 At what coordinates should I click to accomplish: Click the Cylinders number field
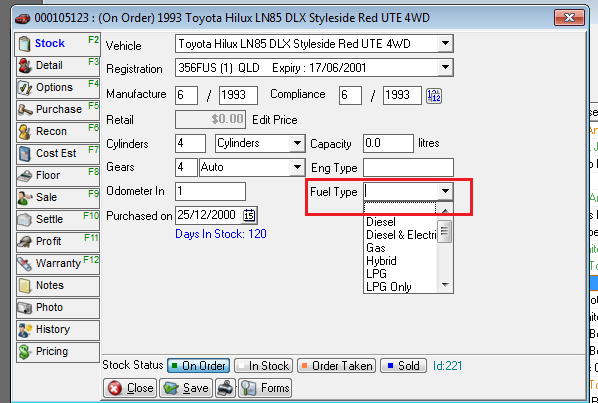[190, 144]
